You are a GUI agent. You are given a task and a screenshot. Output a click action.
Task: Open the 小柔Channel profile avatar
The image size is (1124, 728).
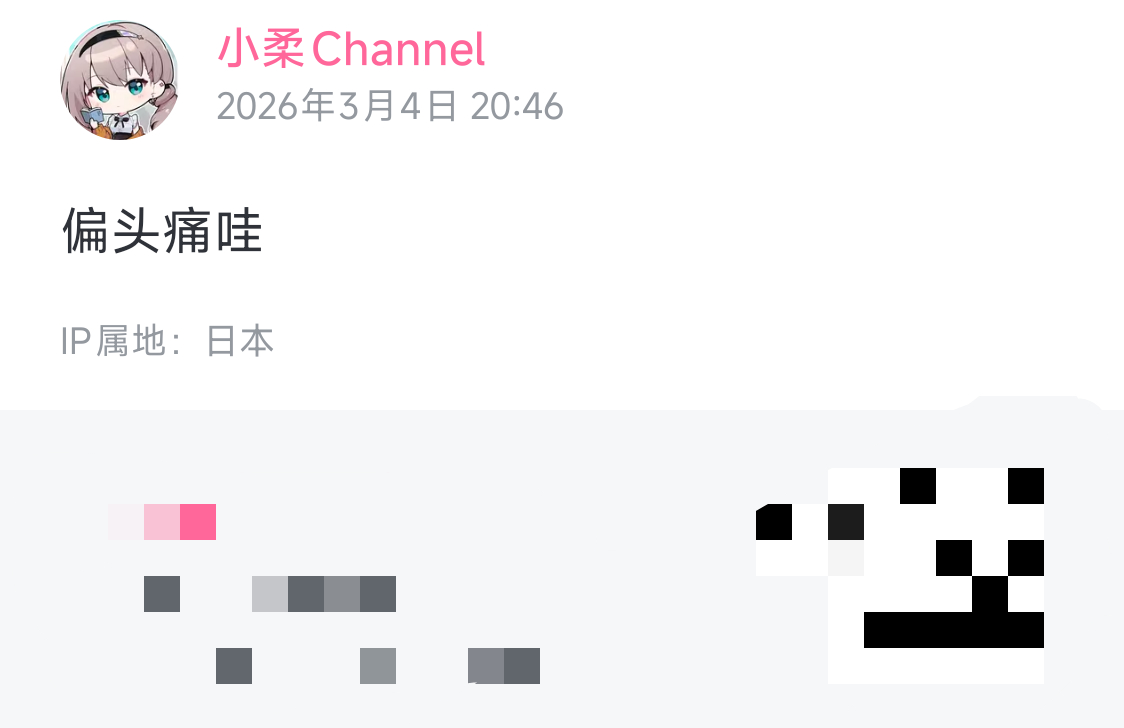(119, 80)
